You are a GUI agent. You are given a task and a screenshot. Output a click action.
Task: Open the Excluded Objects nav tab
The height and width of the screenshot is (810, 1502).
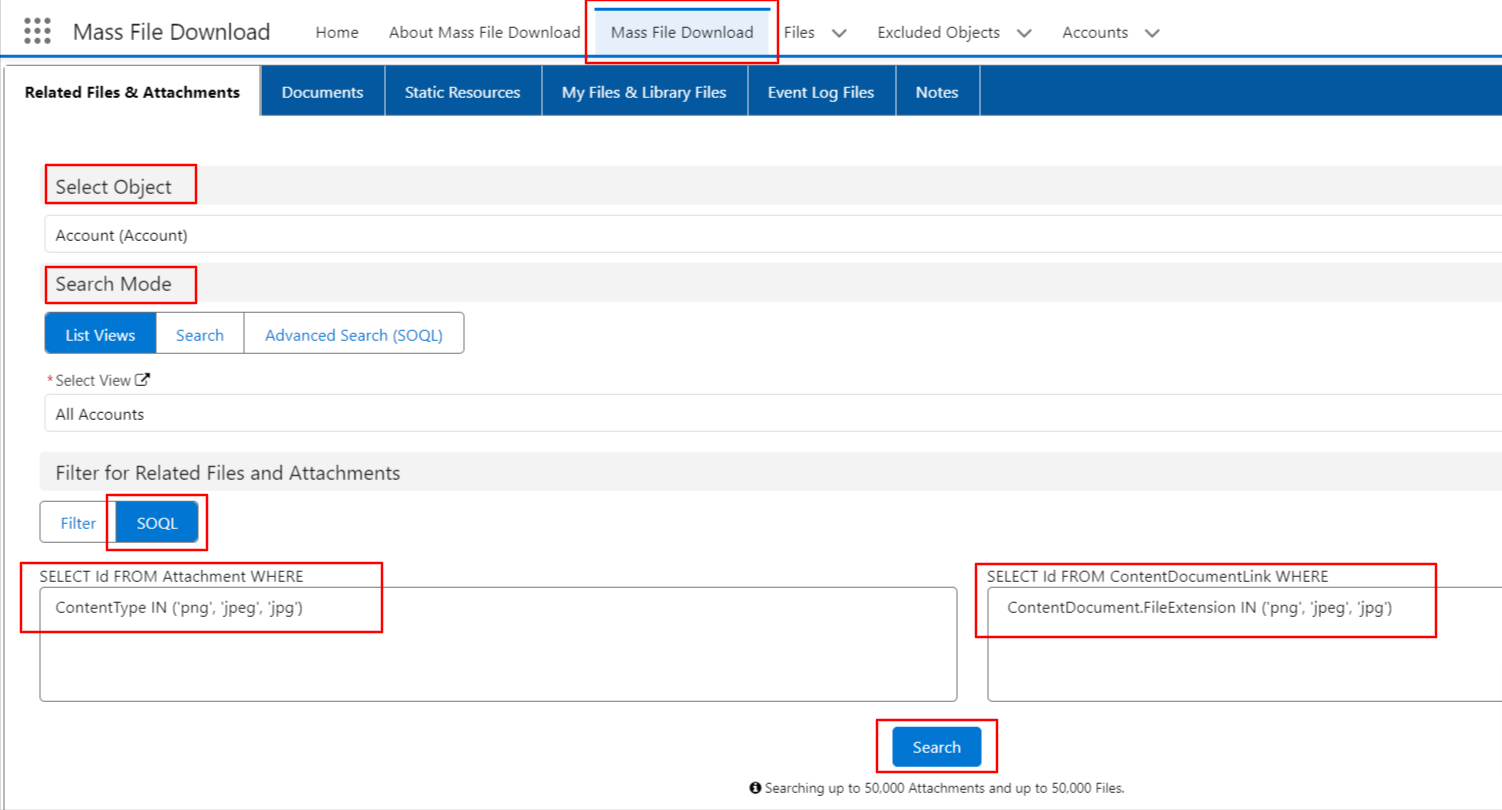[938, 32]
